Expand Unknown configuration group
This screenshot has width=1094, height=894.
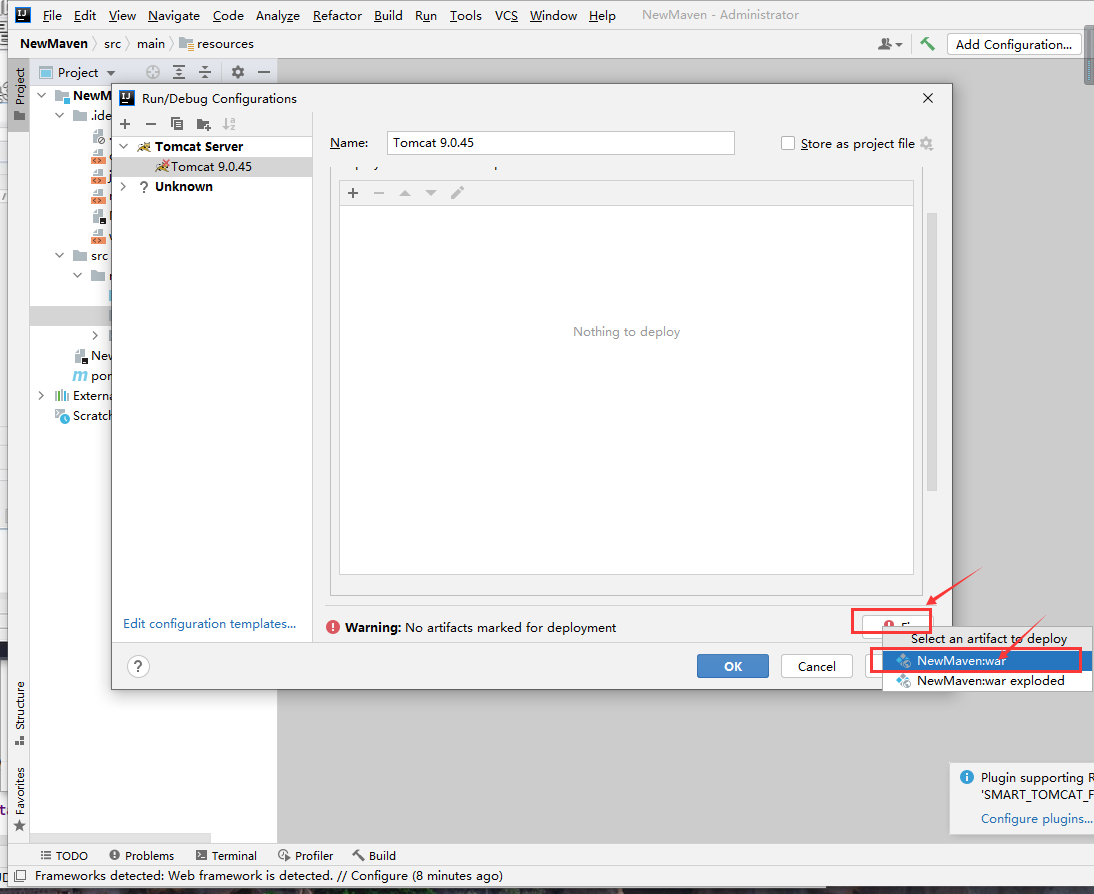pos(124,186)
